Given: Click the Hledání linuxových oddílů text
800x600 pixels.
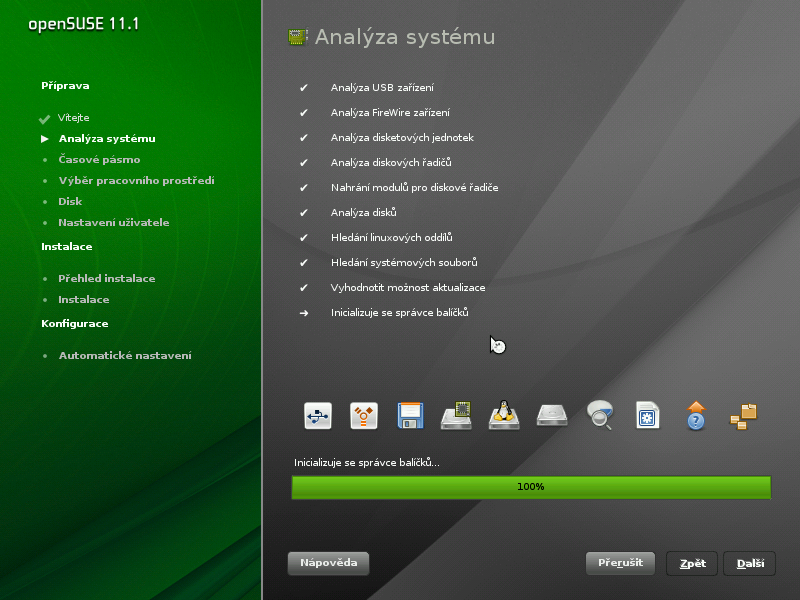Looking at the screenshot, I should coord(391,238).
